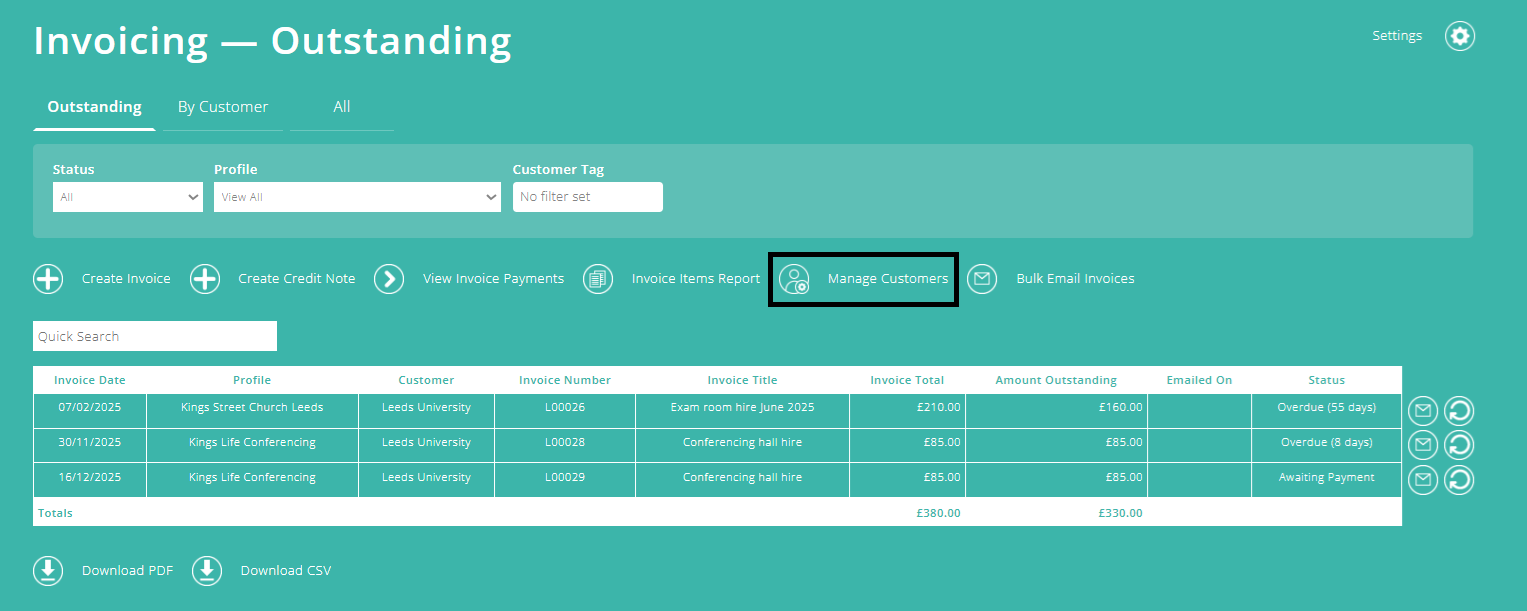Open the Customer Tag filter field
1527x611 pixels.
pos(587,196)
